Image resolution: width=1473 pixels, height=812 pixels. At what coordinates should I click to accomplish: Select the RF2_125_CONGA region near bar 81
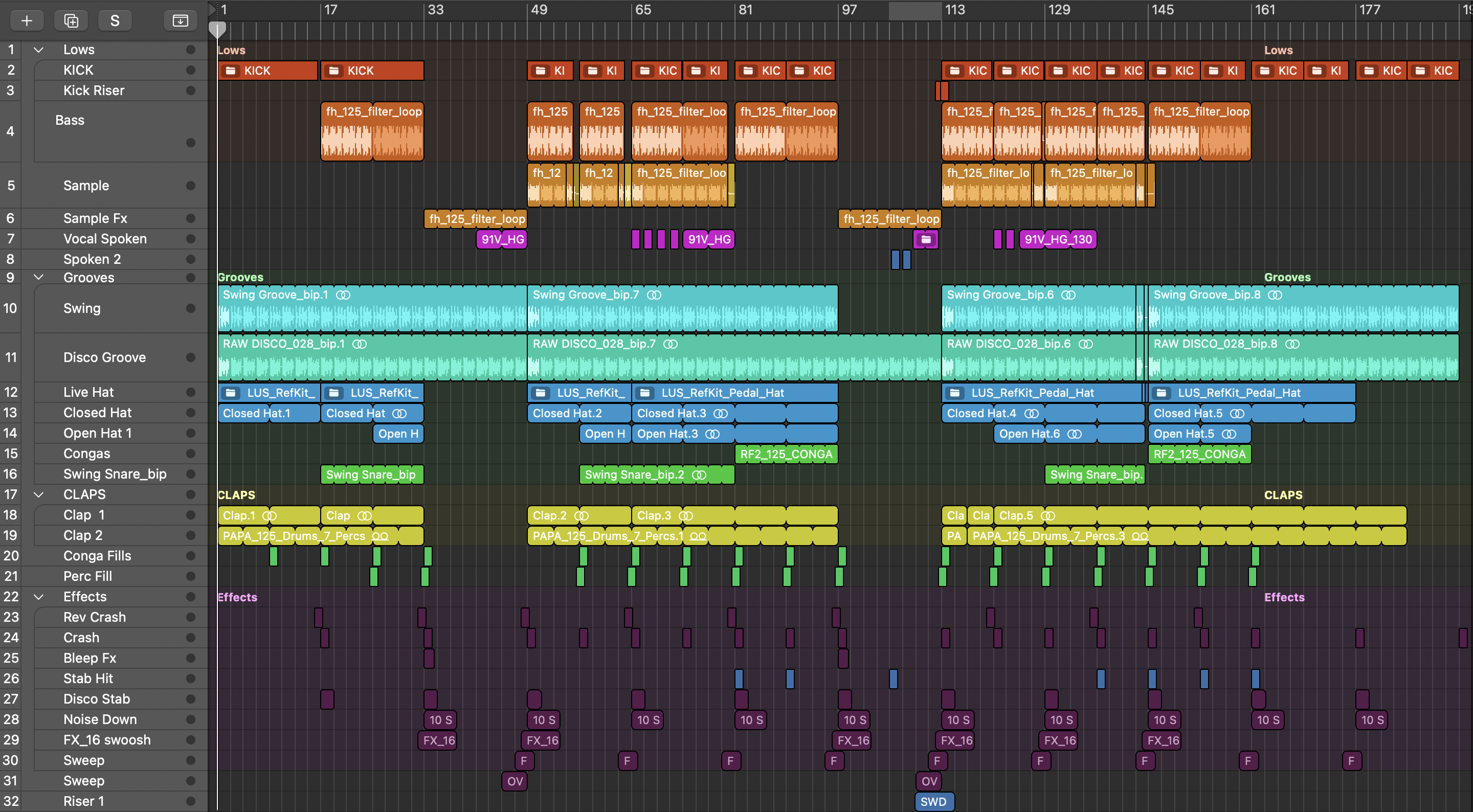tap(786, 454)
